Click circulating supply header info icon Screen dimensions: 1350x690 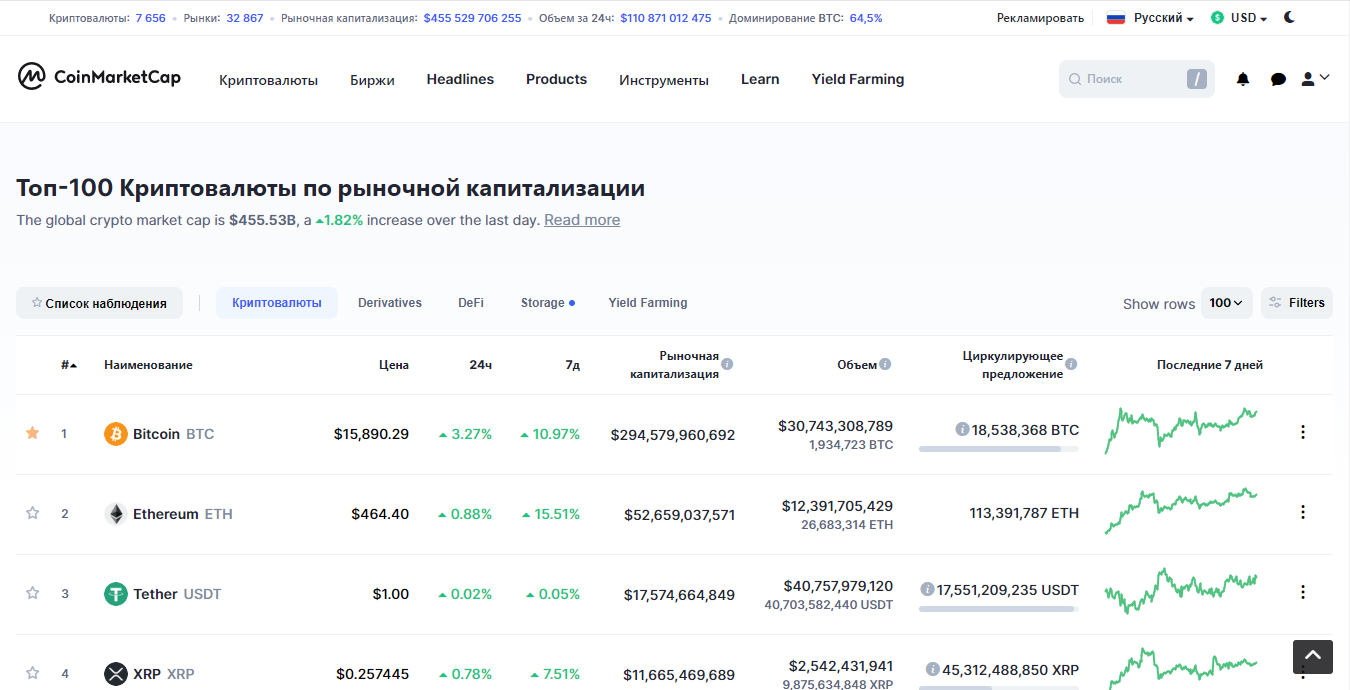[x=1071, y=364]
